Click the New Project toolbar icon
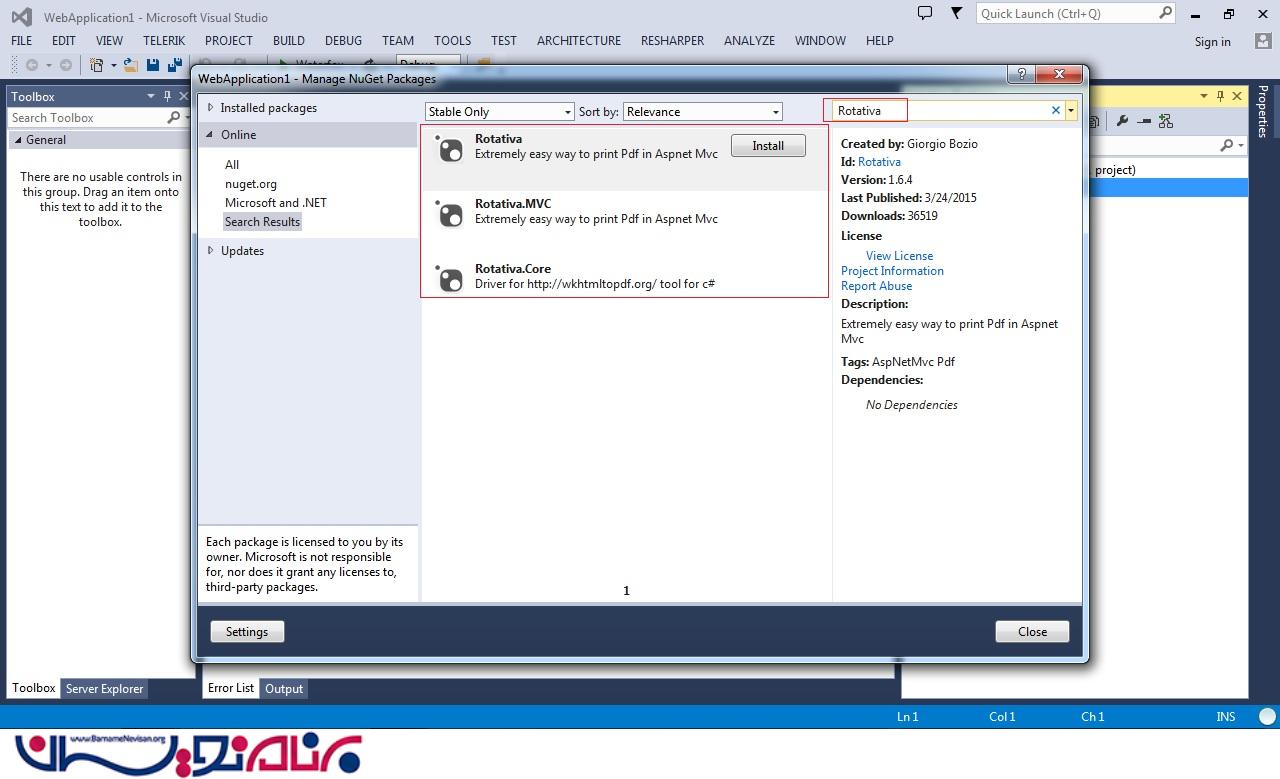Screen dimensions: 1280x779 click(97, 65)
